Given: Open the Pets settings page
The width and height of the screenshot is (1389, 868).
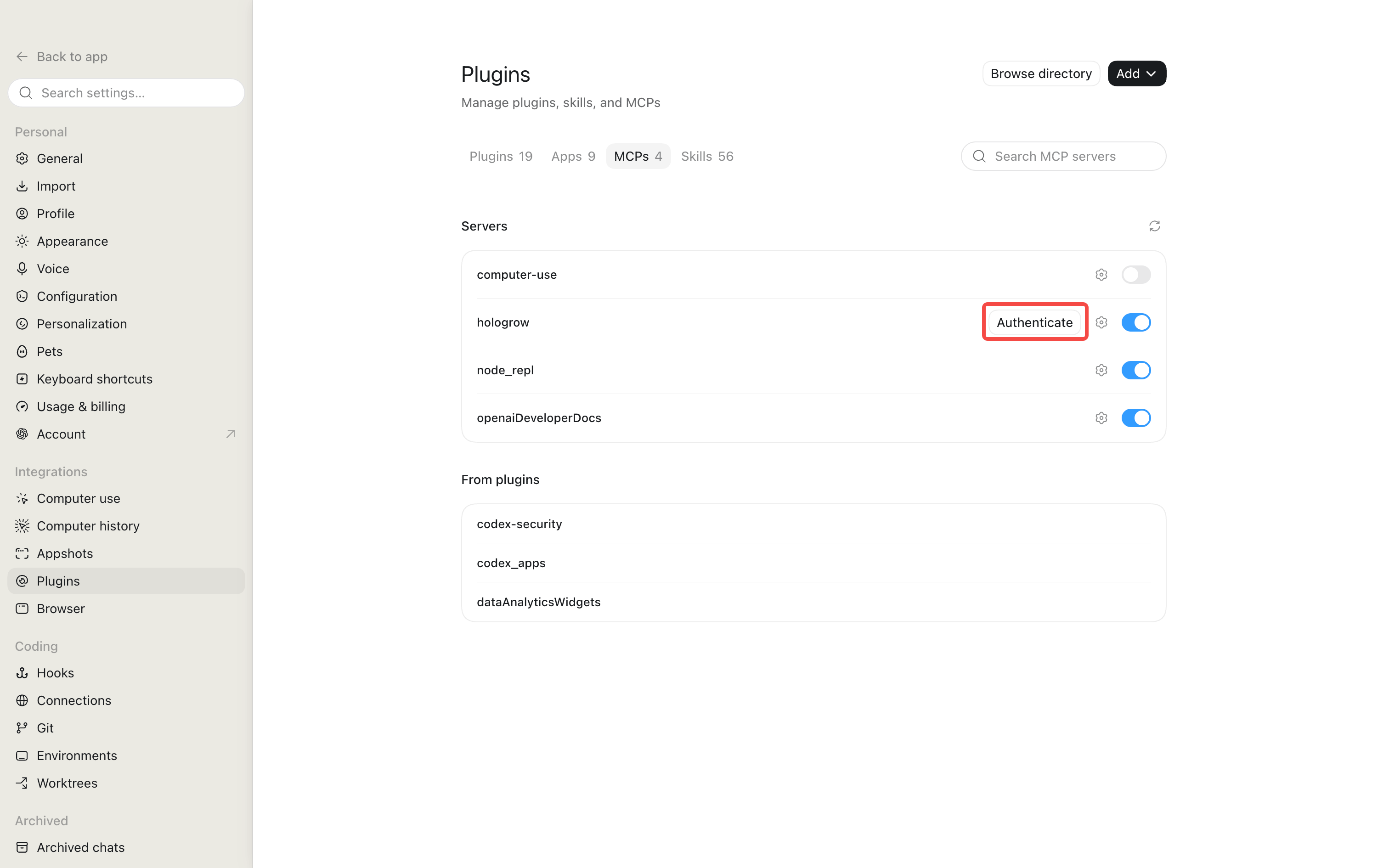Looking at the screenshot, I should [x=126, y=351].
